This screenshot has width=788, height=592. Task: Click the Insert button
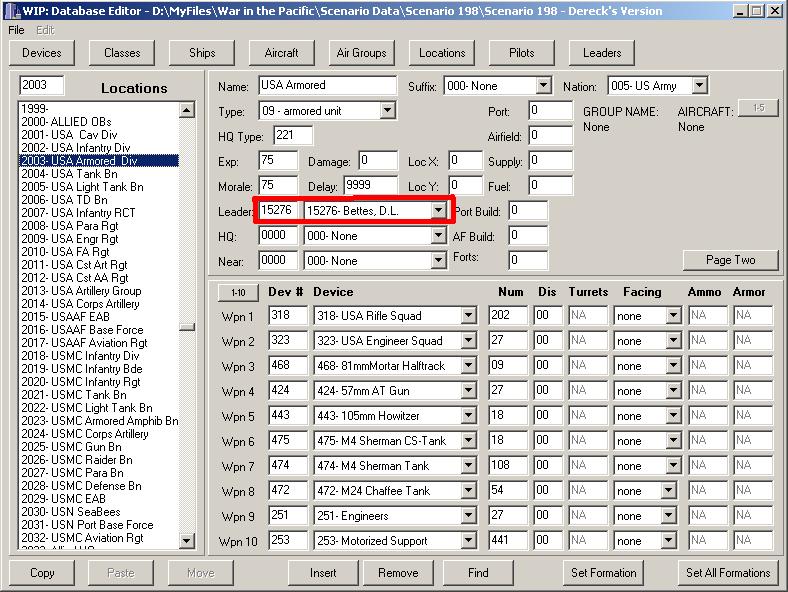[323, 573]
